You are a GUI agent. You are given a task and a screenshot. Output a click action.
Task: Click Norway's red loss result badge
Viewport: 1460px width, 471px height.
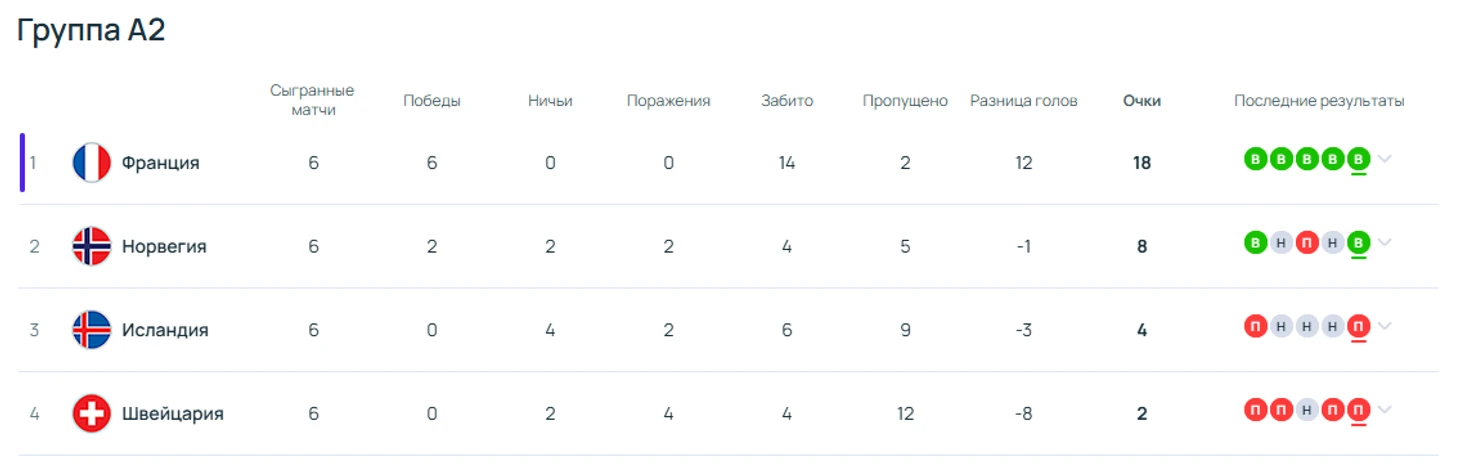pos(1306,243)
